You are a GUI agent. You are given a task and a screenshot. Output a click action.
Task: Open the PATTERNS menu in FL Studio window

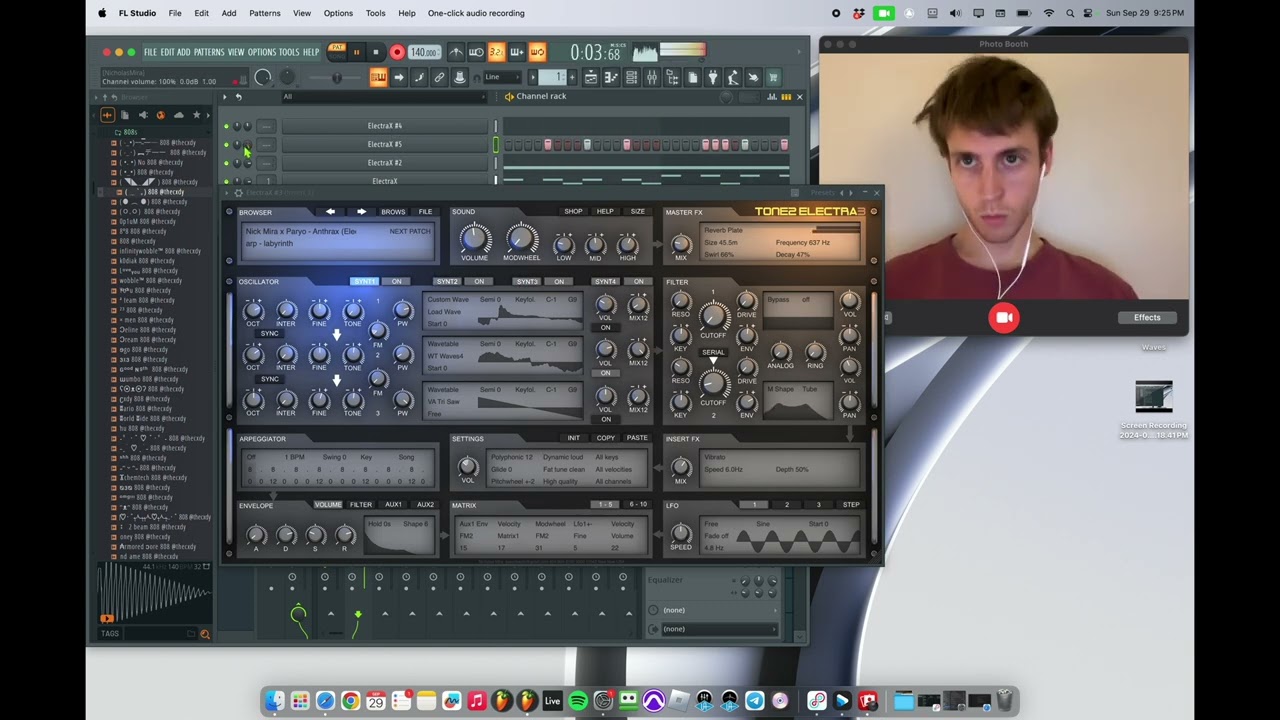click(209, 52)
